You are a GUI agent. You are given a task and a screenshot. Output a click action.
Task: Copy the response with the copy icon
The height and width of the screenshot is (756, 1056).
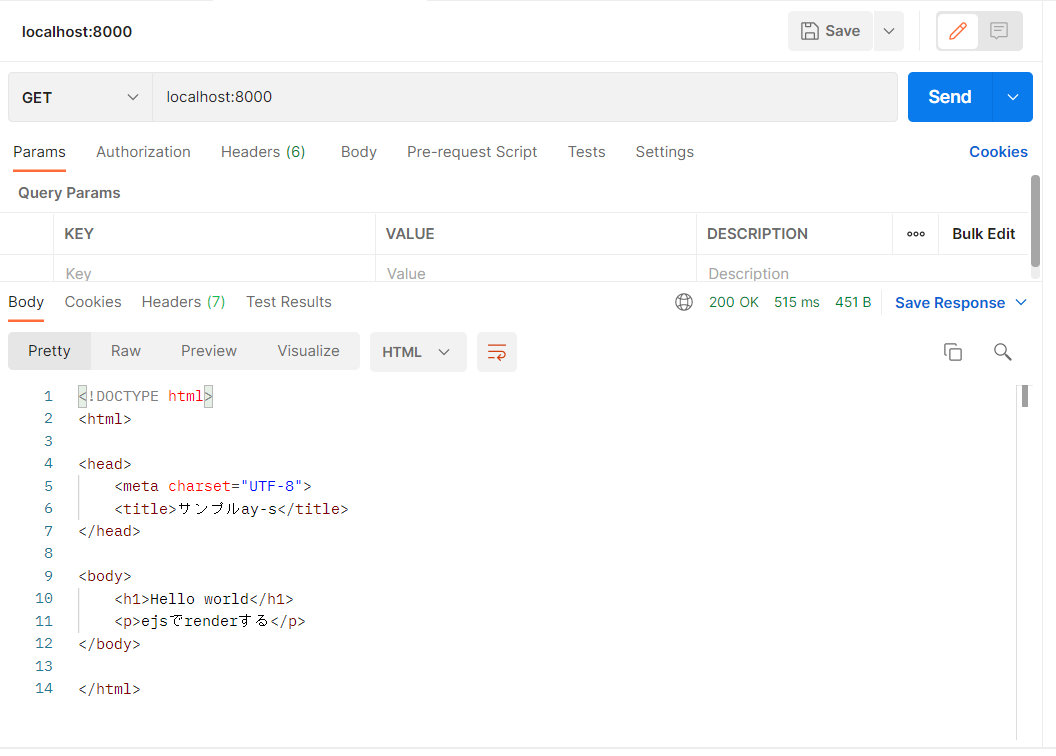coord(952,352)
